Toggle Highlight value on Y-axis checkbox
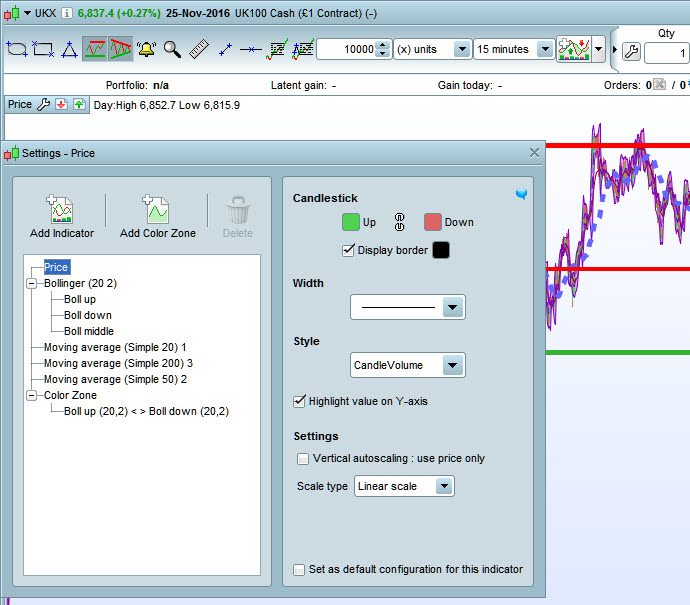690x605 pixels. click(x=299, y=401)
